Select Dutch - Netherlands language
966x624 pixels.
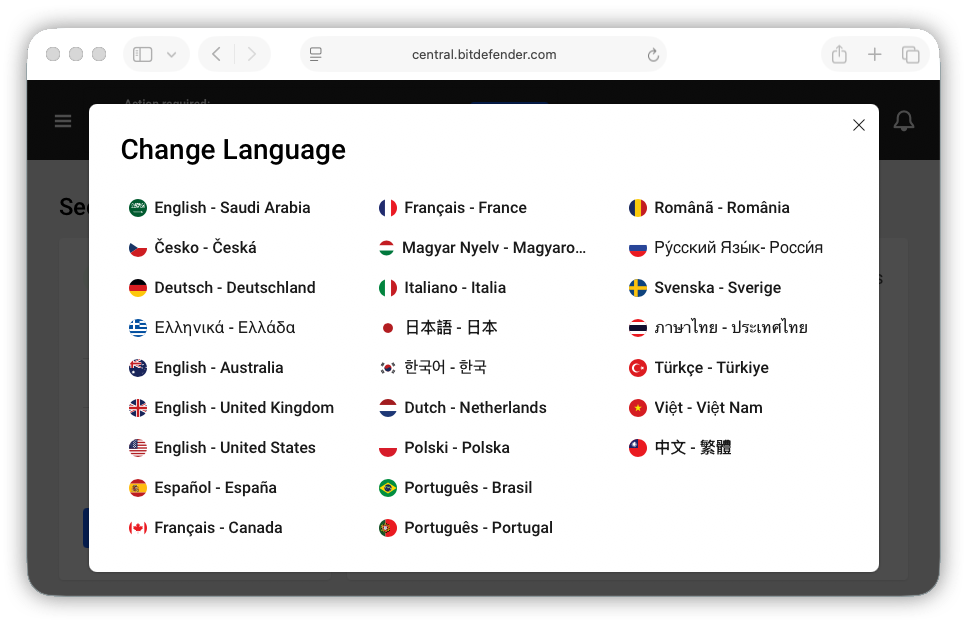463,408
